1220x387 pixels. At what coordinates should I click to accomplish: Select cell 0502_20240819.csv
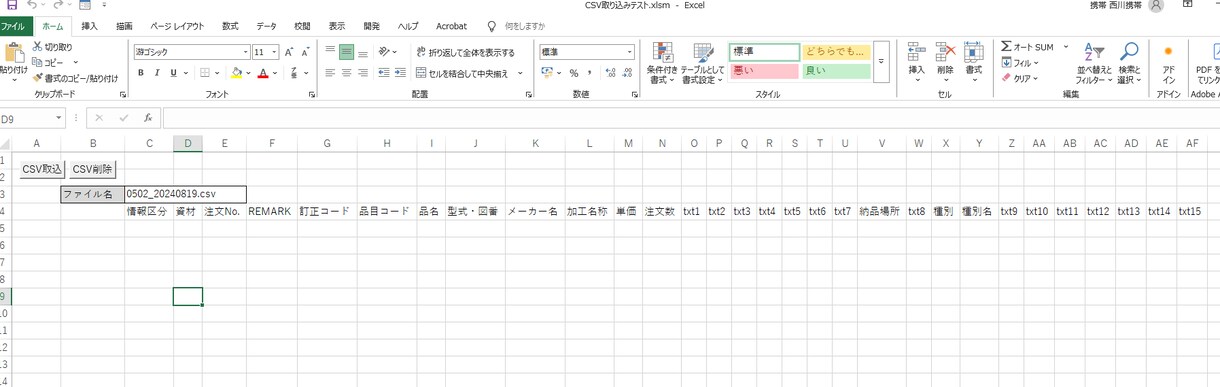click(184, 194)
